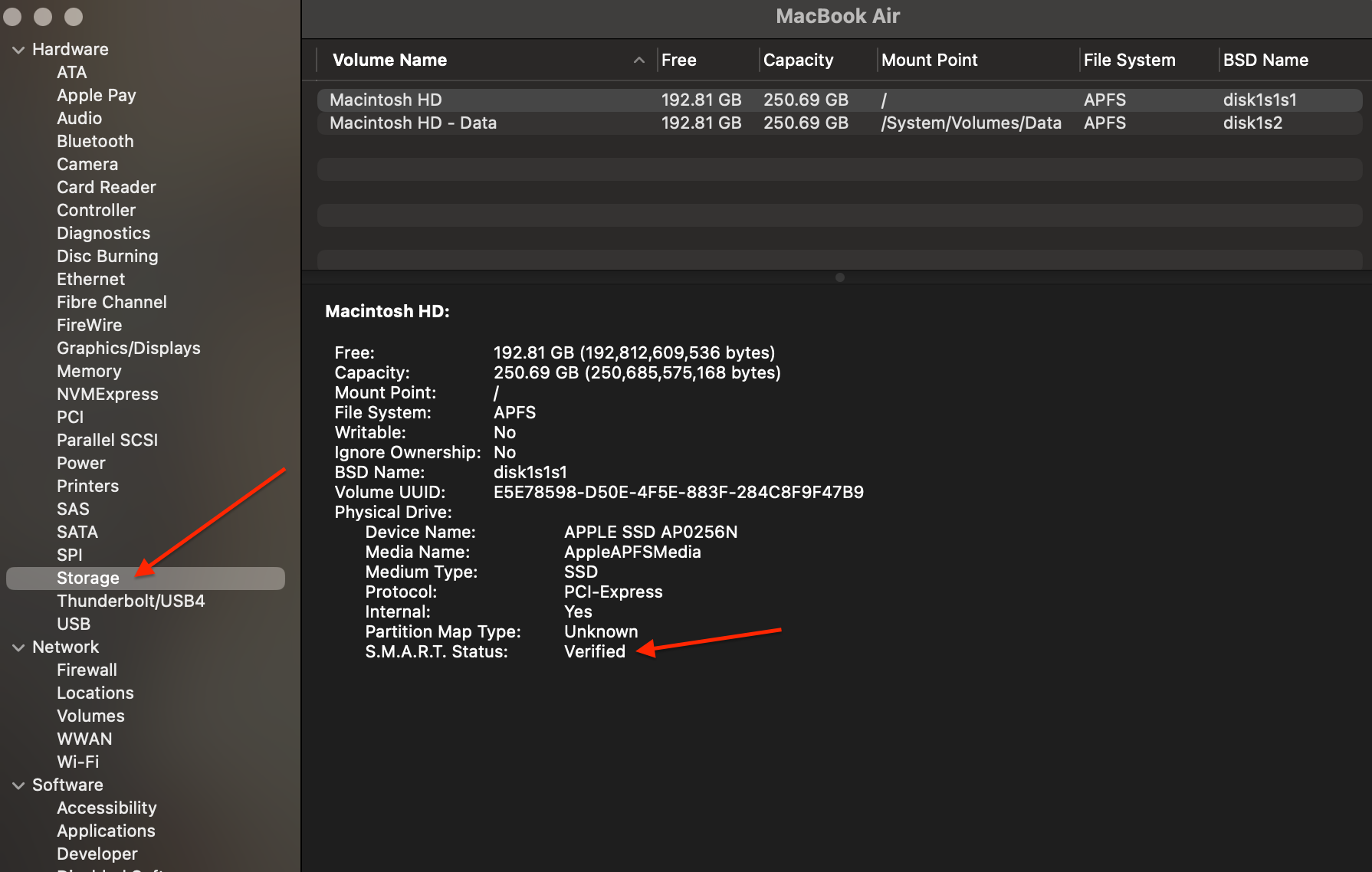Screen dimensions: 1372x872
Task: Open Thunderbolt/USB4 information
Action: click(x=131, y=601)
